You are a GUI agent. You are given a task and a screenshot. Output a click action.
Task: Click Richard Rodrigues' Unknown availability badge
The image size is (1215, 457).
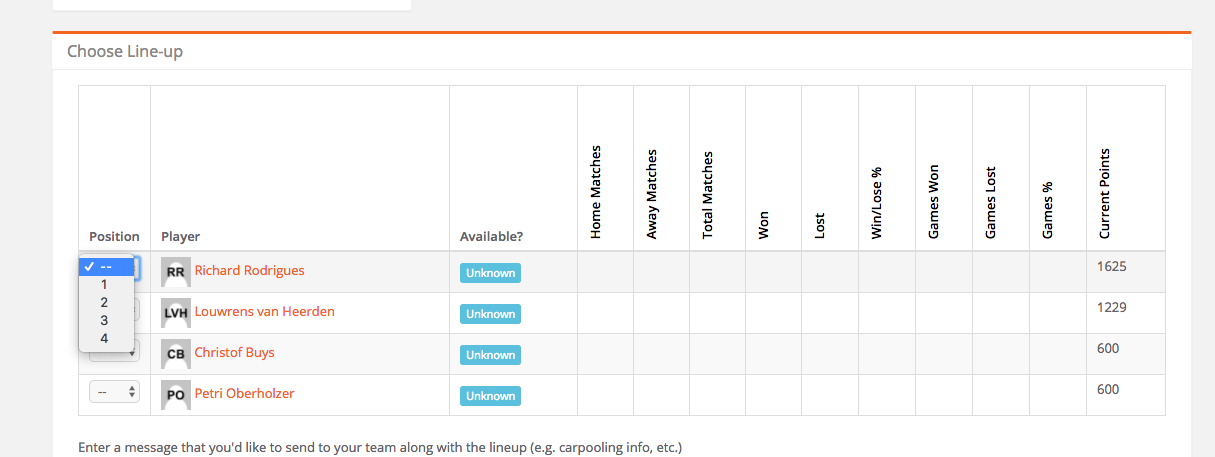[x=490, y=273]
